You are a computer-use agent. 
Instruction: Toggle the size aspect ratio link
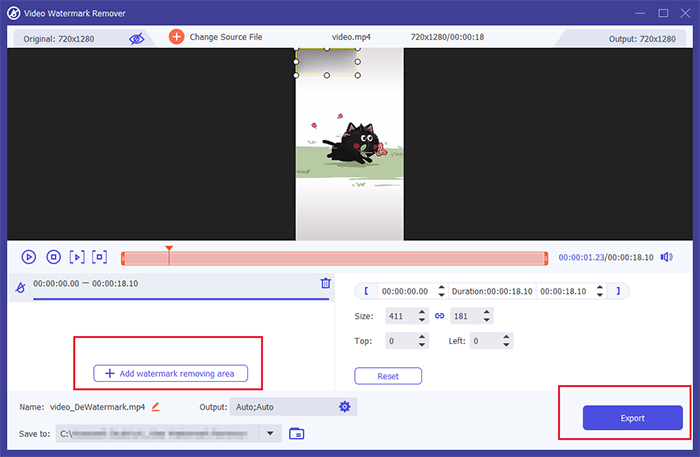440,316
